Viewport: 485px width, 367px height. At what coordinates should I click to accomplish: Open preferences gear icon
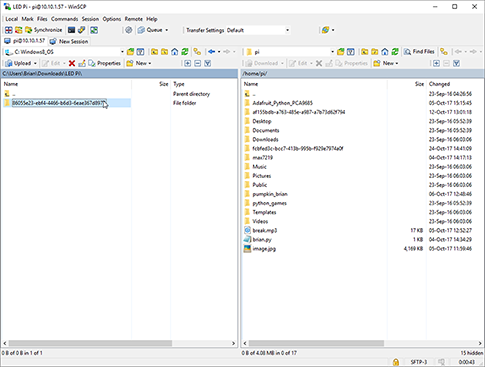tap(129, 30)
